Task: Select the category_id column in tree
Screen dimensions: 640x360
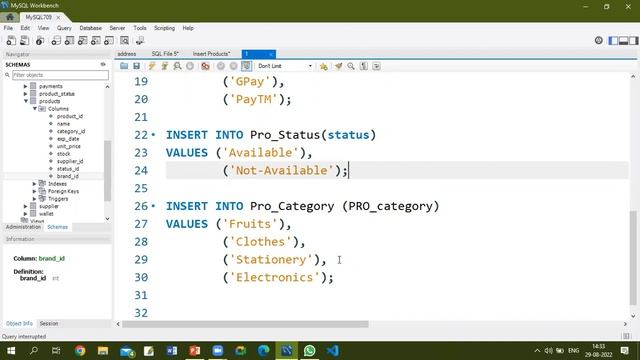Action: point(71,131)
